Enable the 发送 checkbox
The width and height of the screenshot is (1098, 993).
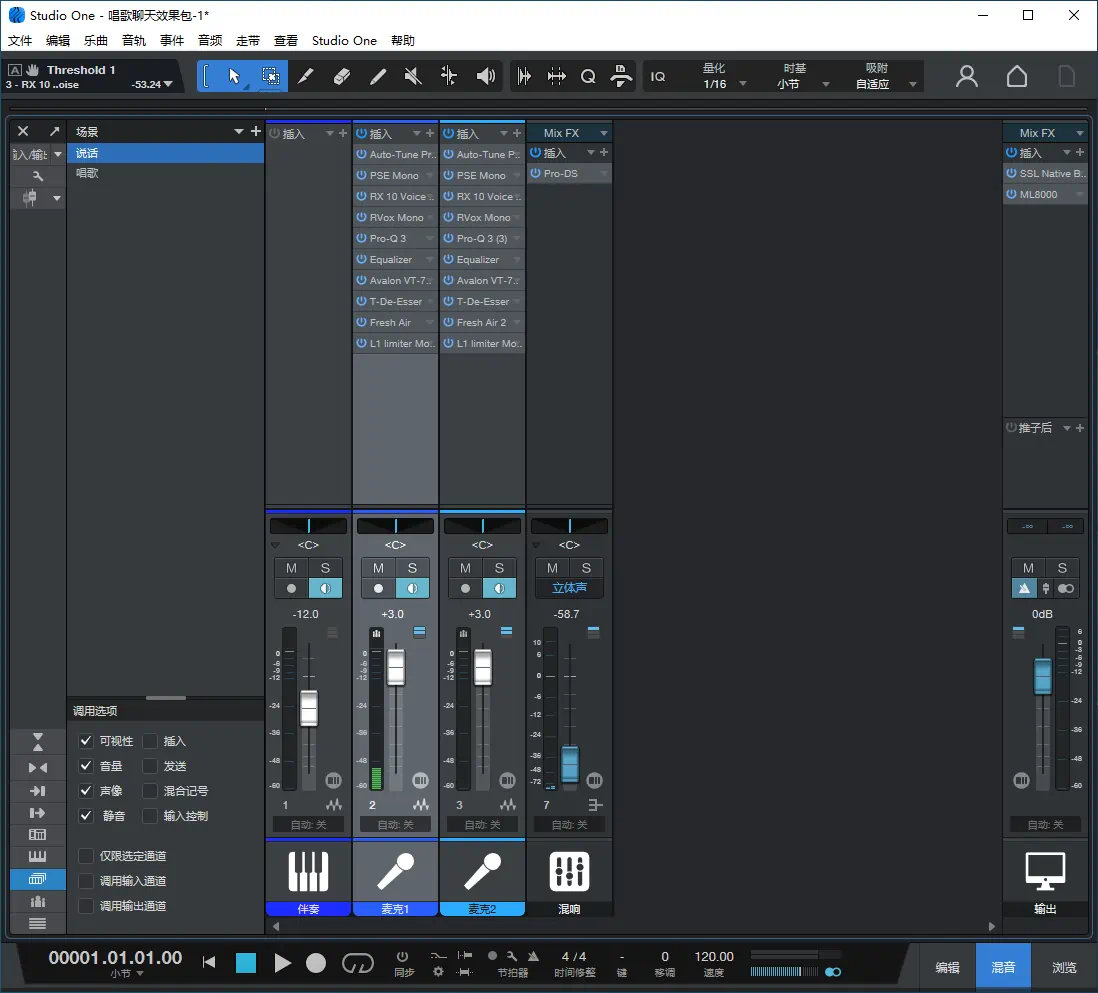click(150, 766)
